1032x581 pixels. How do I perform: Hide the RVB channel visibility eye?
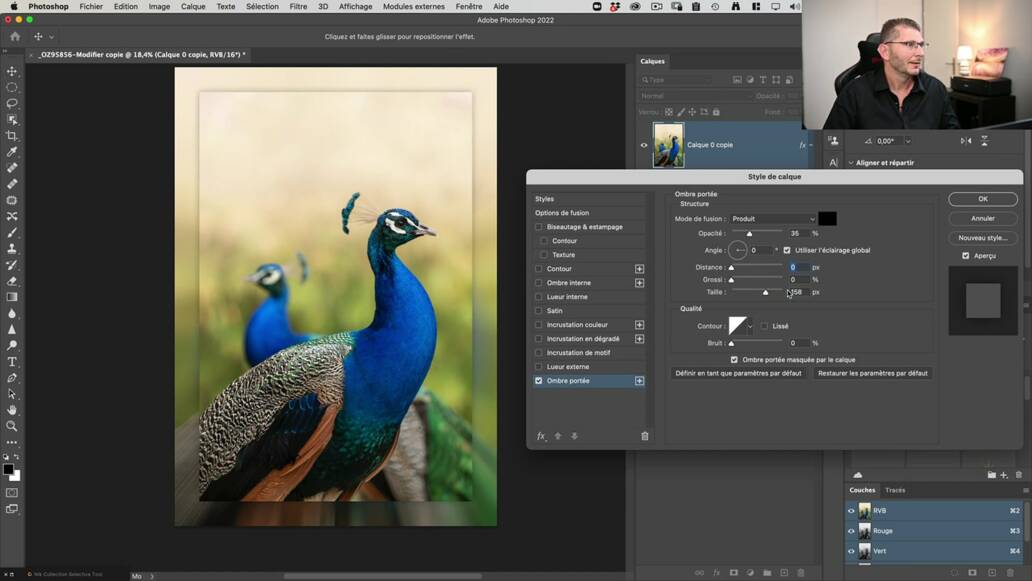click(x=851, y=510)
